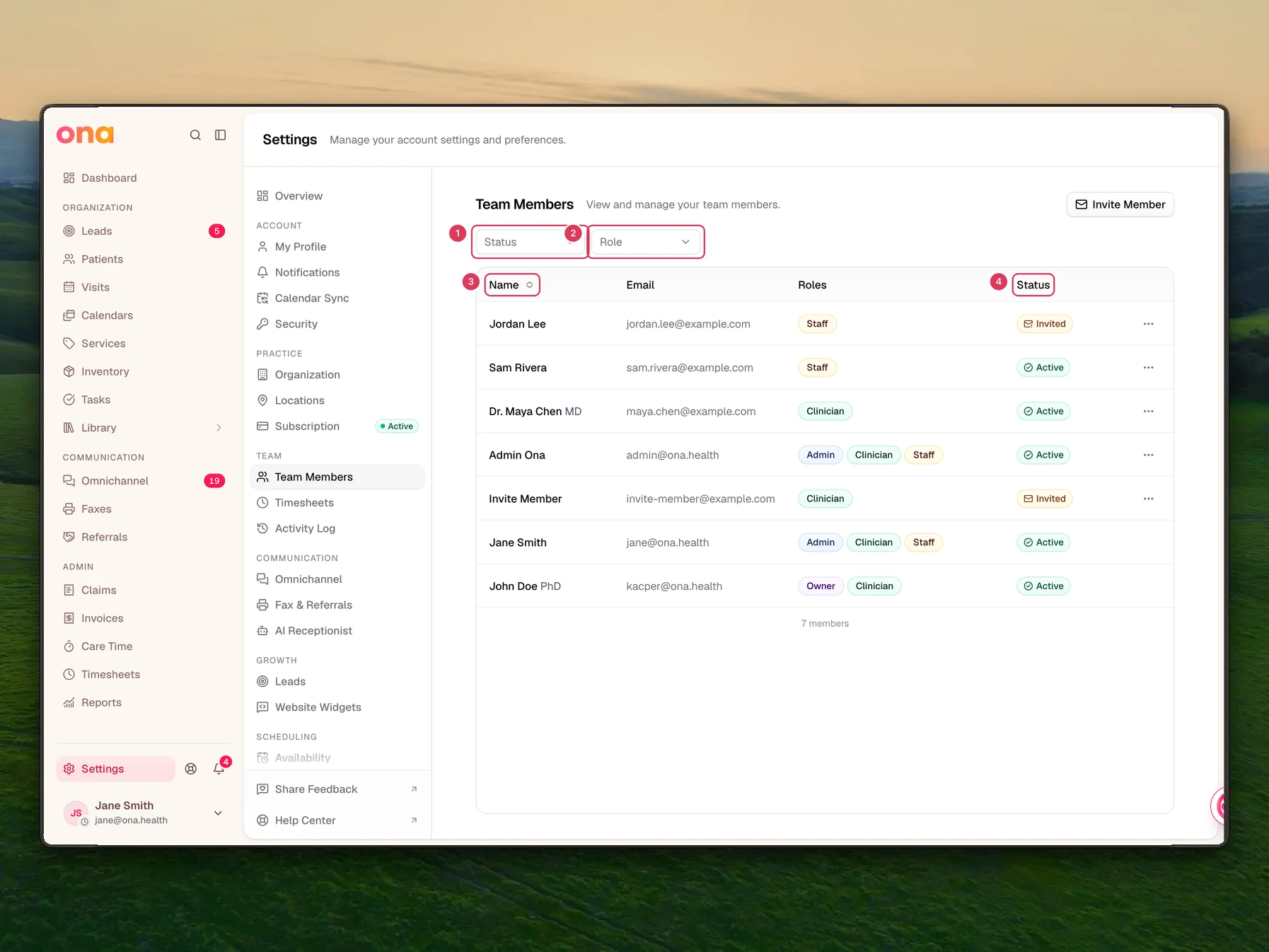1269x952 pixels.
Task: Open Dashboard in main sidebar
Action: point(109,178)
